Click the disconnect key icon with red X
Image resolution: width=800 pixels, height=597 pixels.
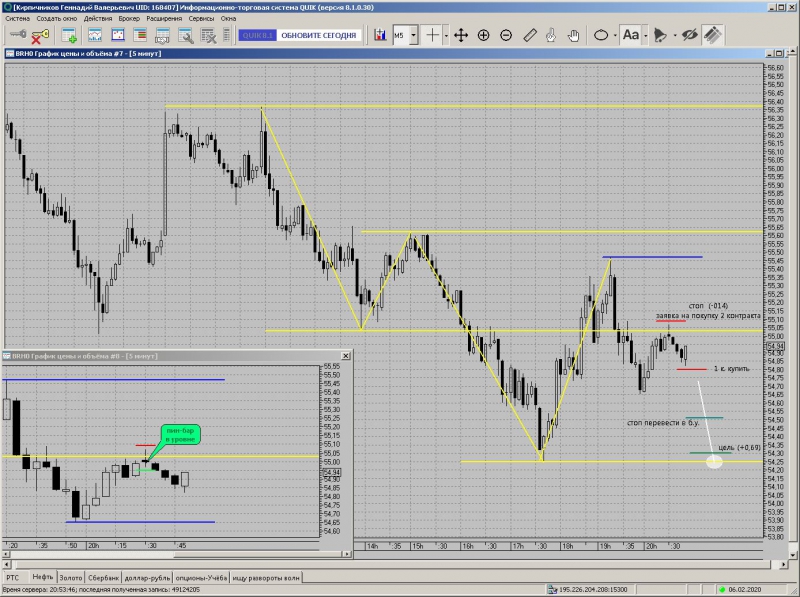(40, 35)
